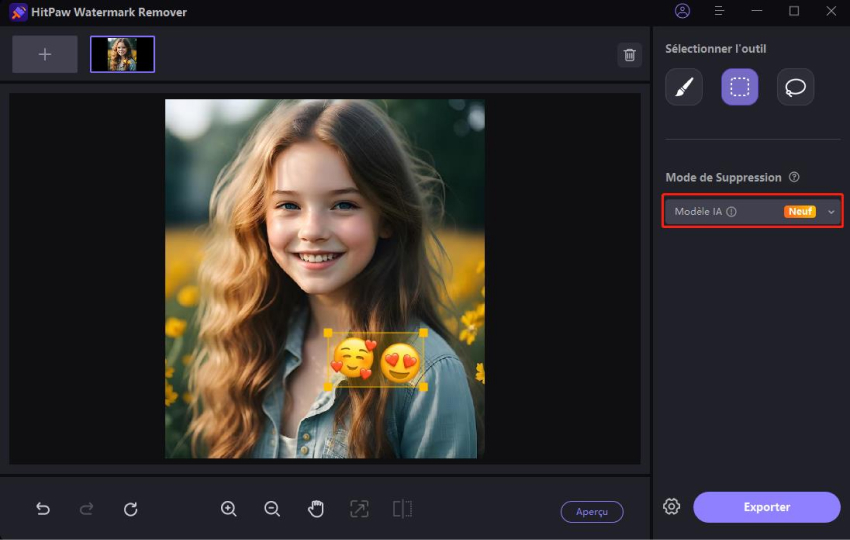Select the brush tool
Image resolution: width=850 pixels, height=540 pixels.
684,87
